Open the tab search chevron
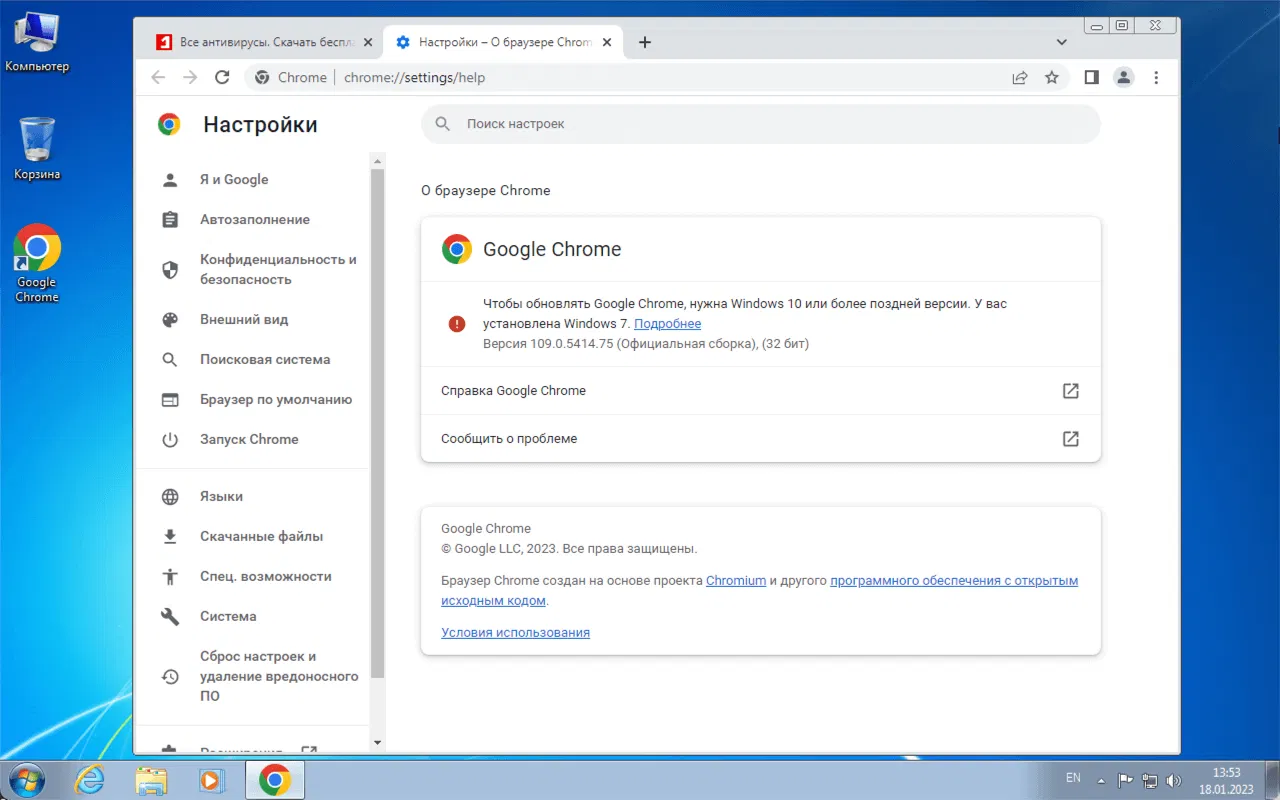 [x=1062, y=42]
